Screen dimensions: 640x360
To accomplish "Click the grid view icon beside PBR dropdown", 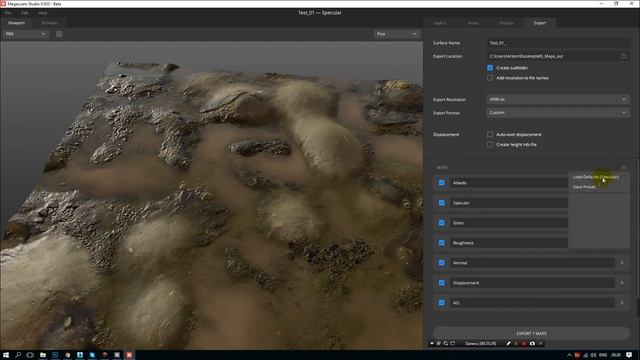I will 59,34.
